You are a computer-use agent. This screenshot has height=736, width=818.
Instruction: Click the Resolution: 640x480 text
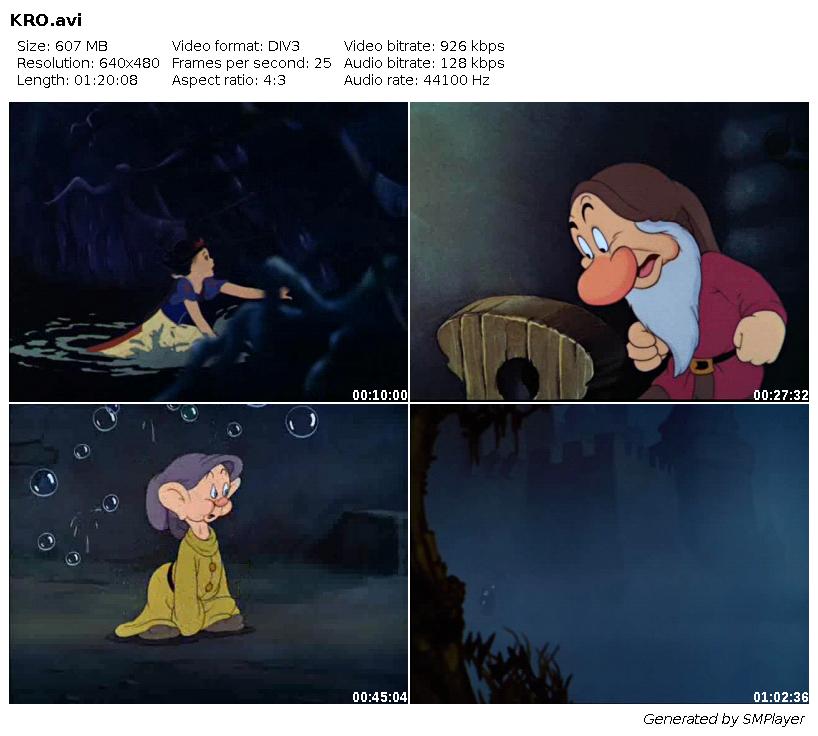tap(88, 63)
